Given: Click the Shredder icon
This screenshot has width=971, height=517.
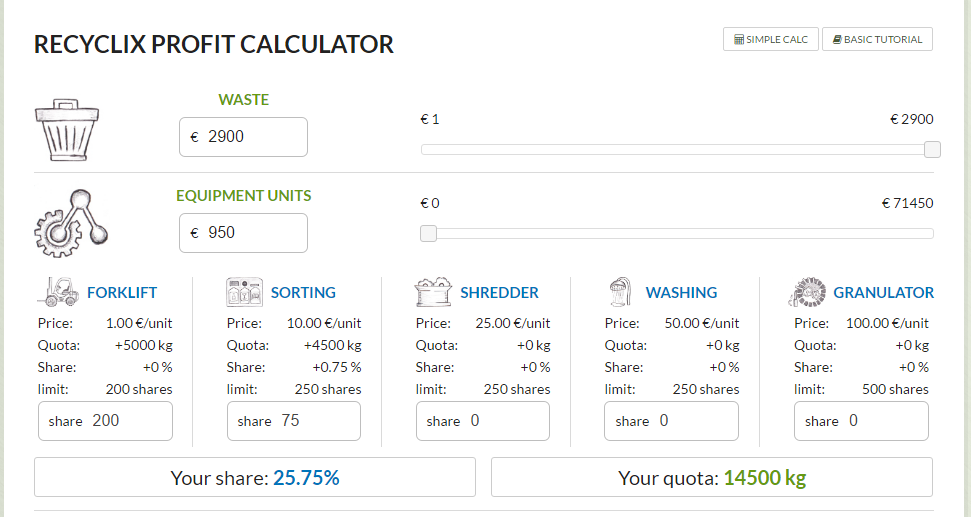Looking at the screenshot, I should 433,292.
